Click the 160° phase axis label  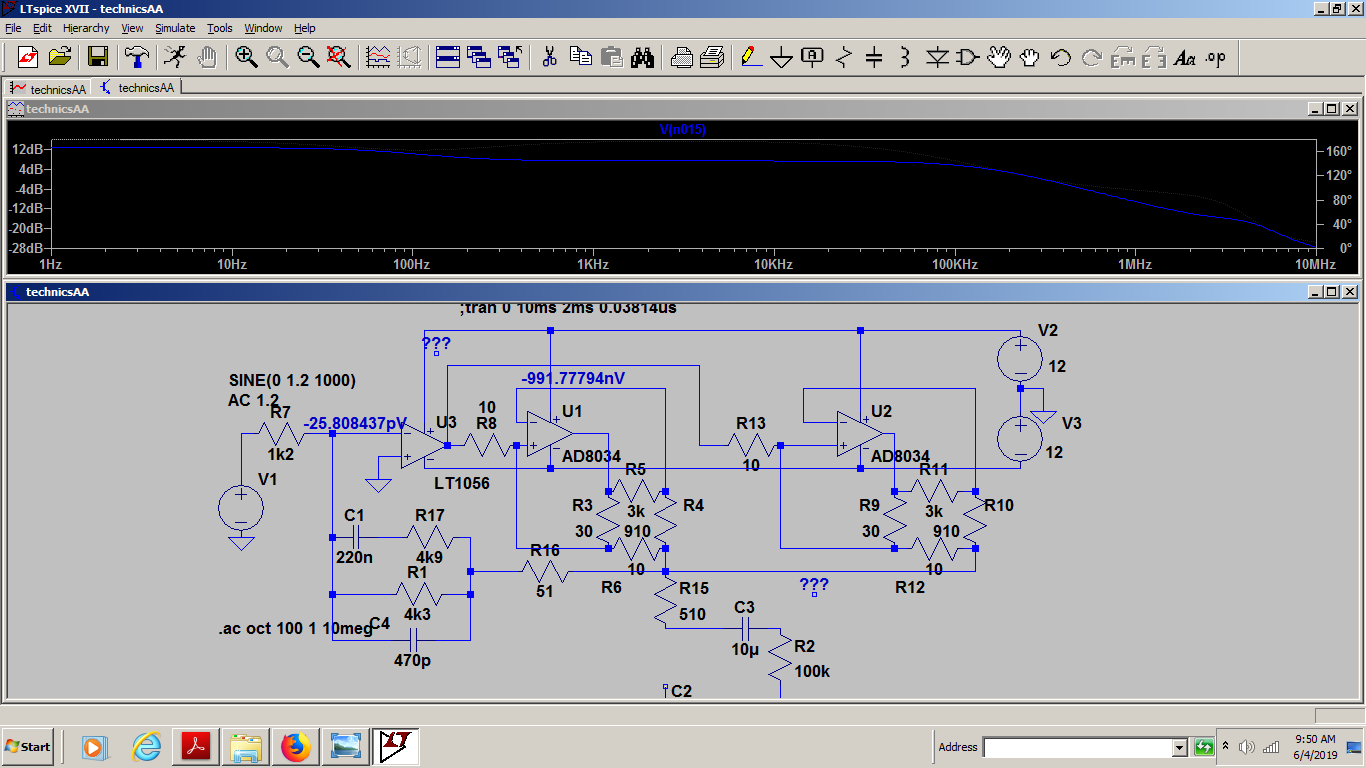point(1339,152)
